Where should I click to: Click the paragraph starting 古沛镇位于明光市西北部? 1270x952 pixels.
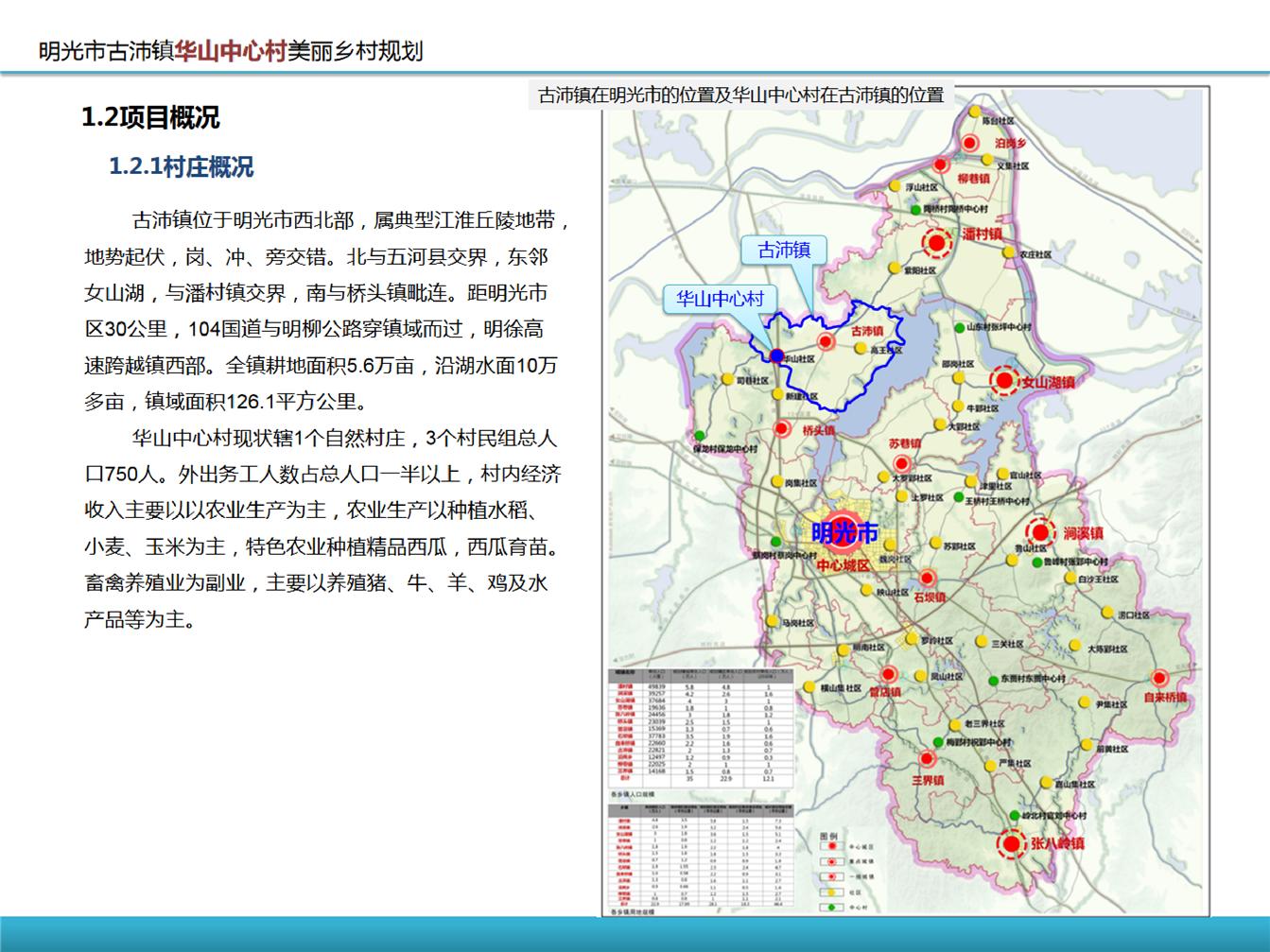click(x=327, y=311)
